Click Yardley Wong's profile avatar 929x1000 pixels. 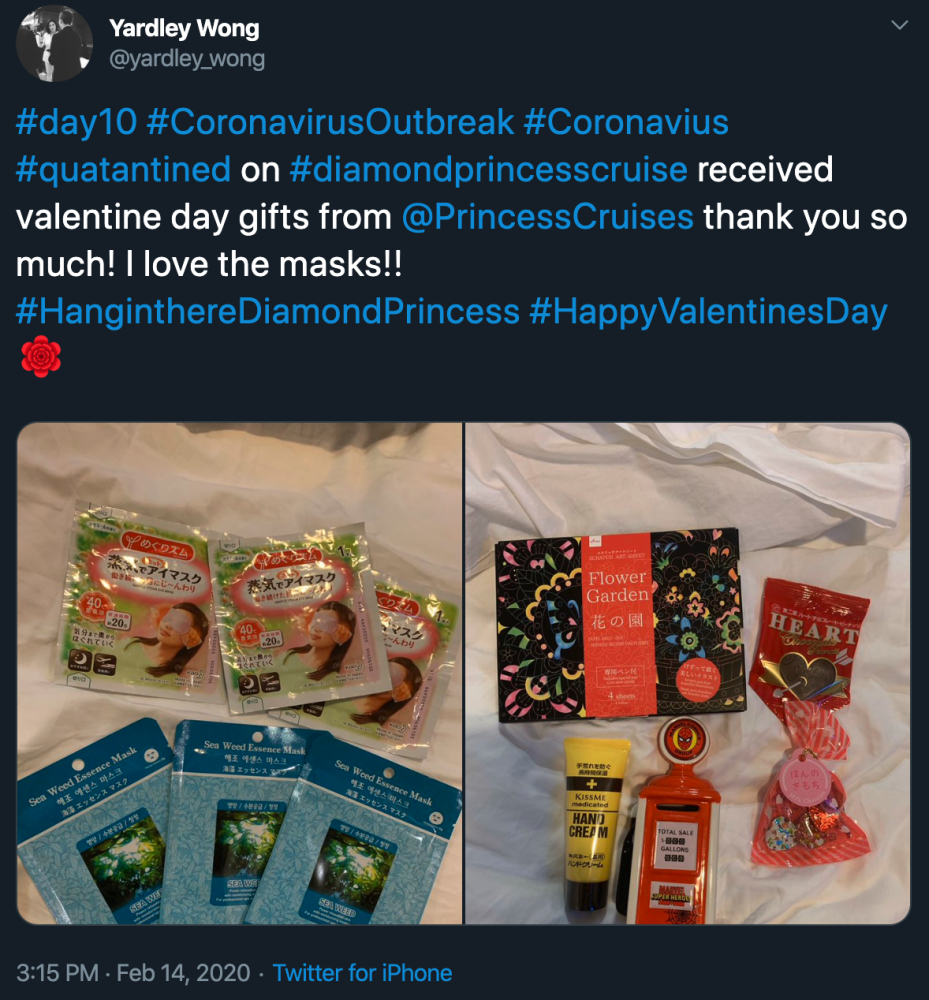[54, 43]
